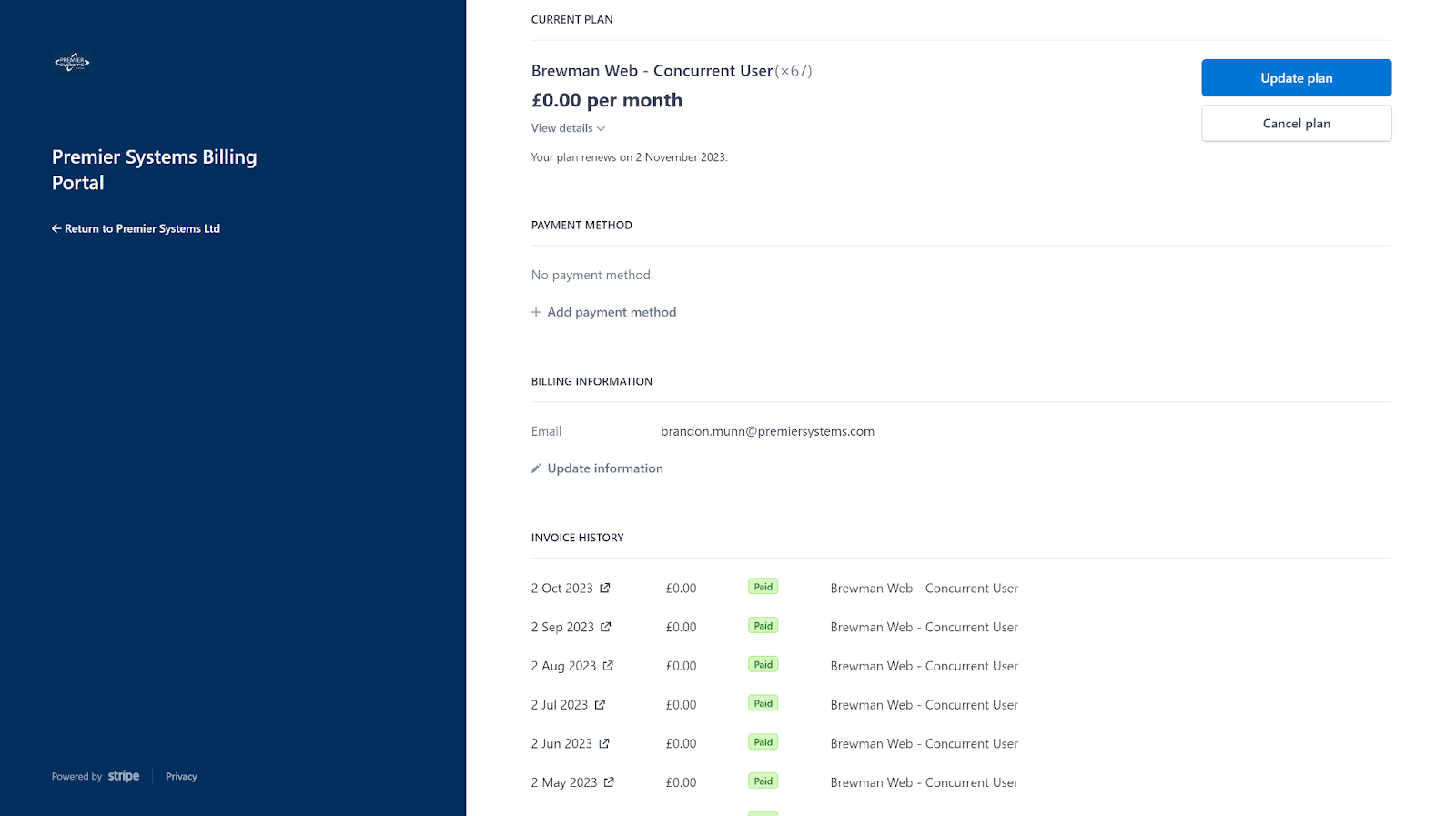
Task: Click the 2 May 2023 invoice date
Action: pyautogui.click(x=564, y=782)
